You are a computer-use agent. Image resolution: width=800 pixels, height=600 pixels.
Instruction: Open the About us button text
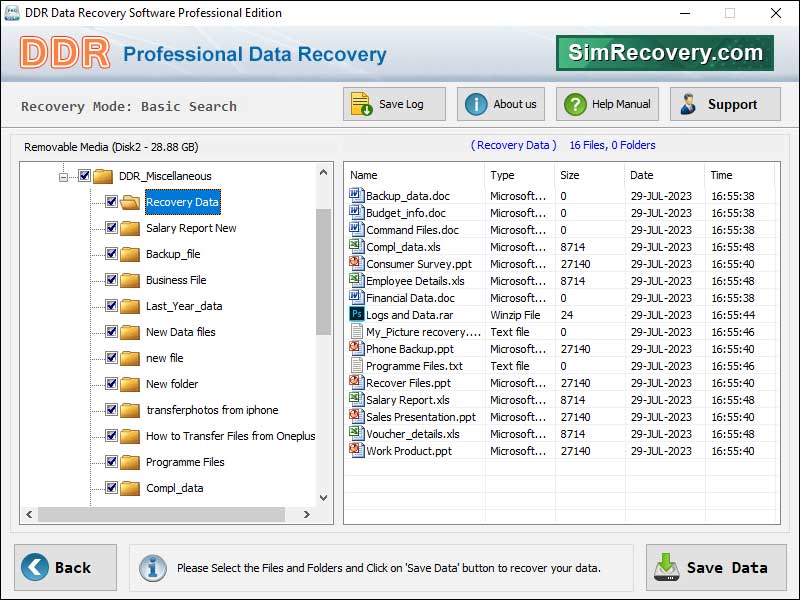515,104
